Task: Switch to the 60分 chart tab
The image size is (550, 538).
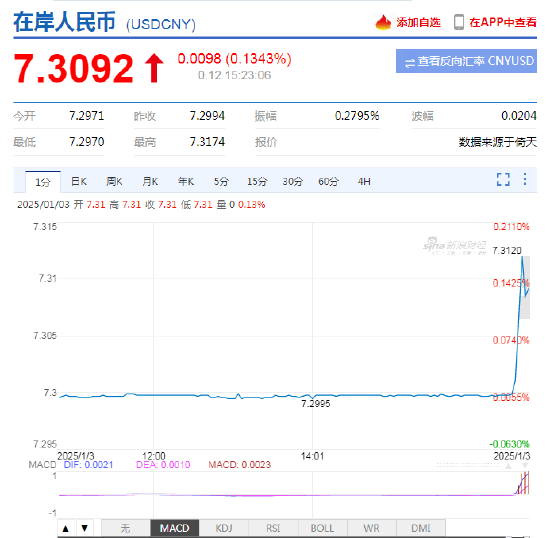Action: (x=328, y=182)
